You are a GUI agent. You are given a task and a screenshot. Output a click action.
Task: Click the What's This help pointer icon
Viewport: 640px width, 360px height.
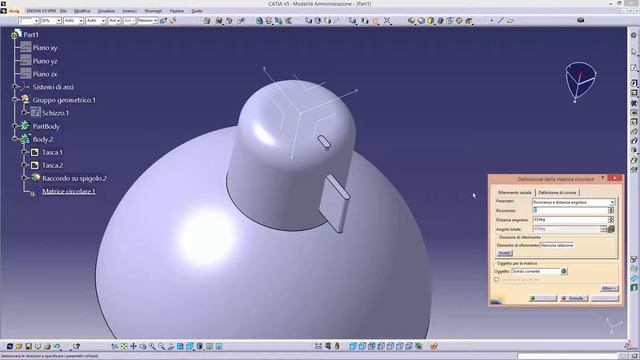(x=76, y=347)
